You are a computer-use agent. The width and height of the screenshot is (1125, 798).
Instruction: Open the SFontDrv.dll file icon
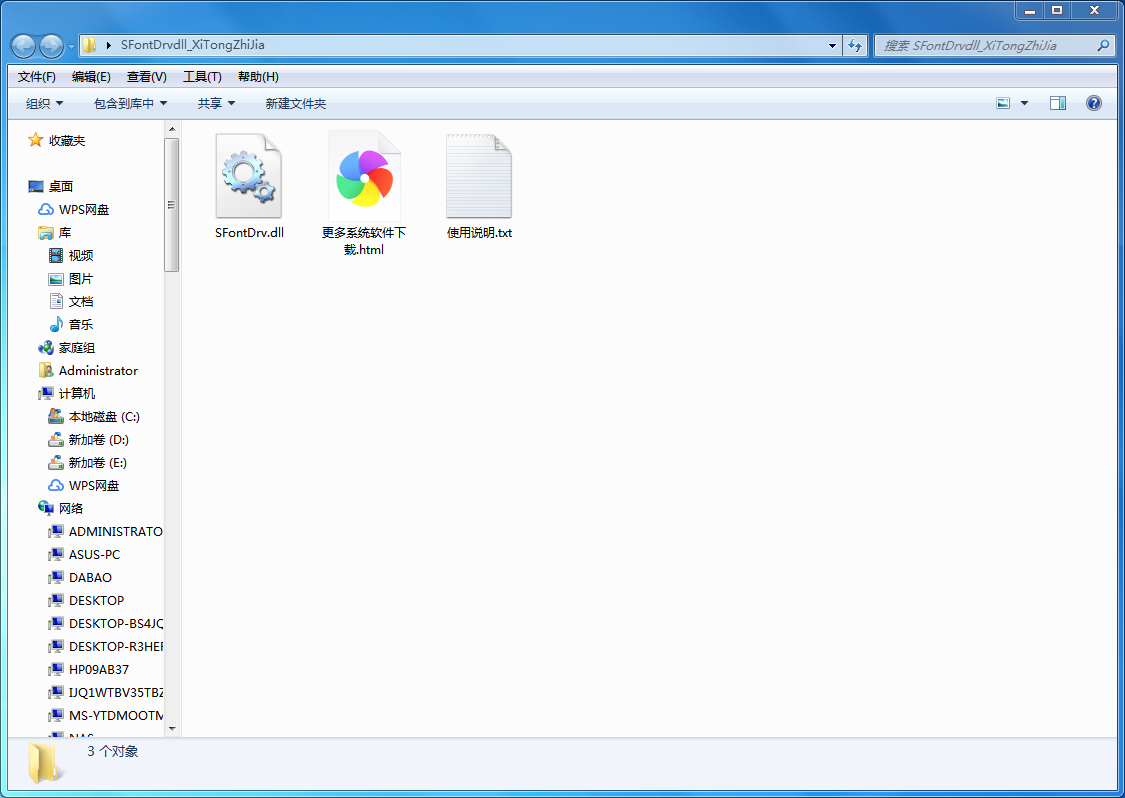pyautogui.click(x=249, y=176)
